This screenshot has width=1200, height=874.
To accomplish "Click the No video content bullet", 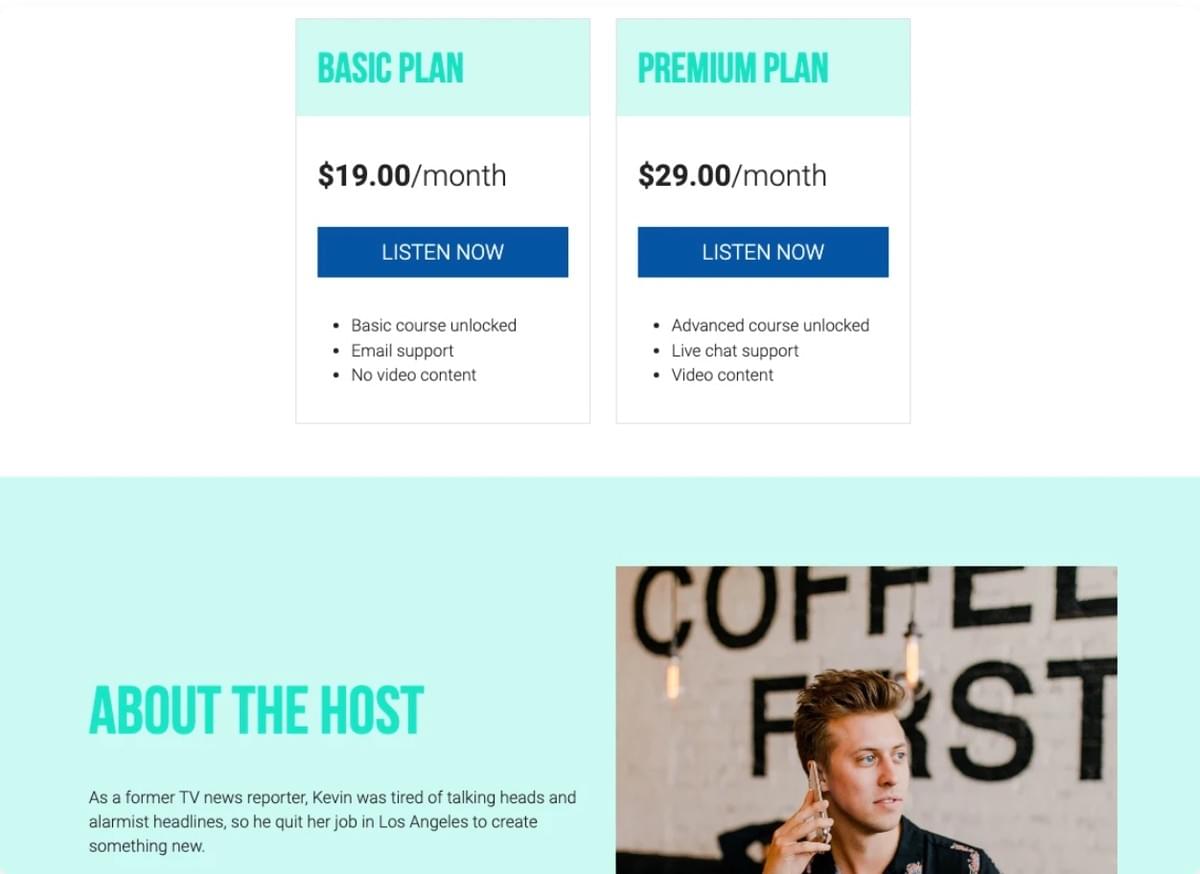I will pyautogui.click(x=413, y=375).
